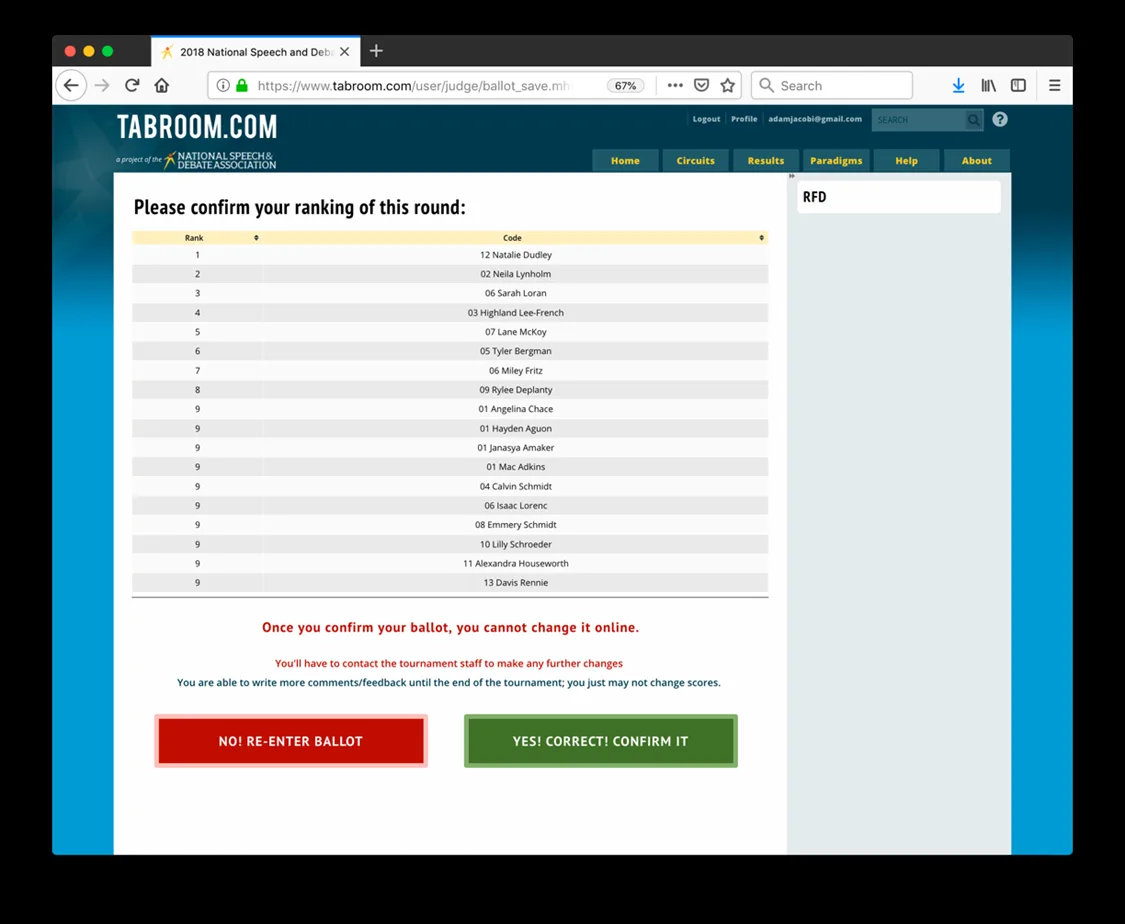Save page to Pocket icon
The height and width of the screenshot is (924, 1125).
pyautogui.click(x=702, y=85)
